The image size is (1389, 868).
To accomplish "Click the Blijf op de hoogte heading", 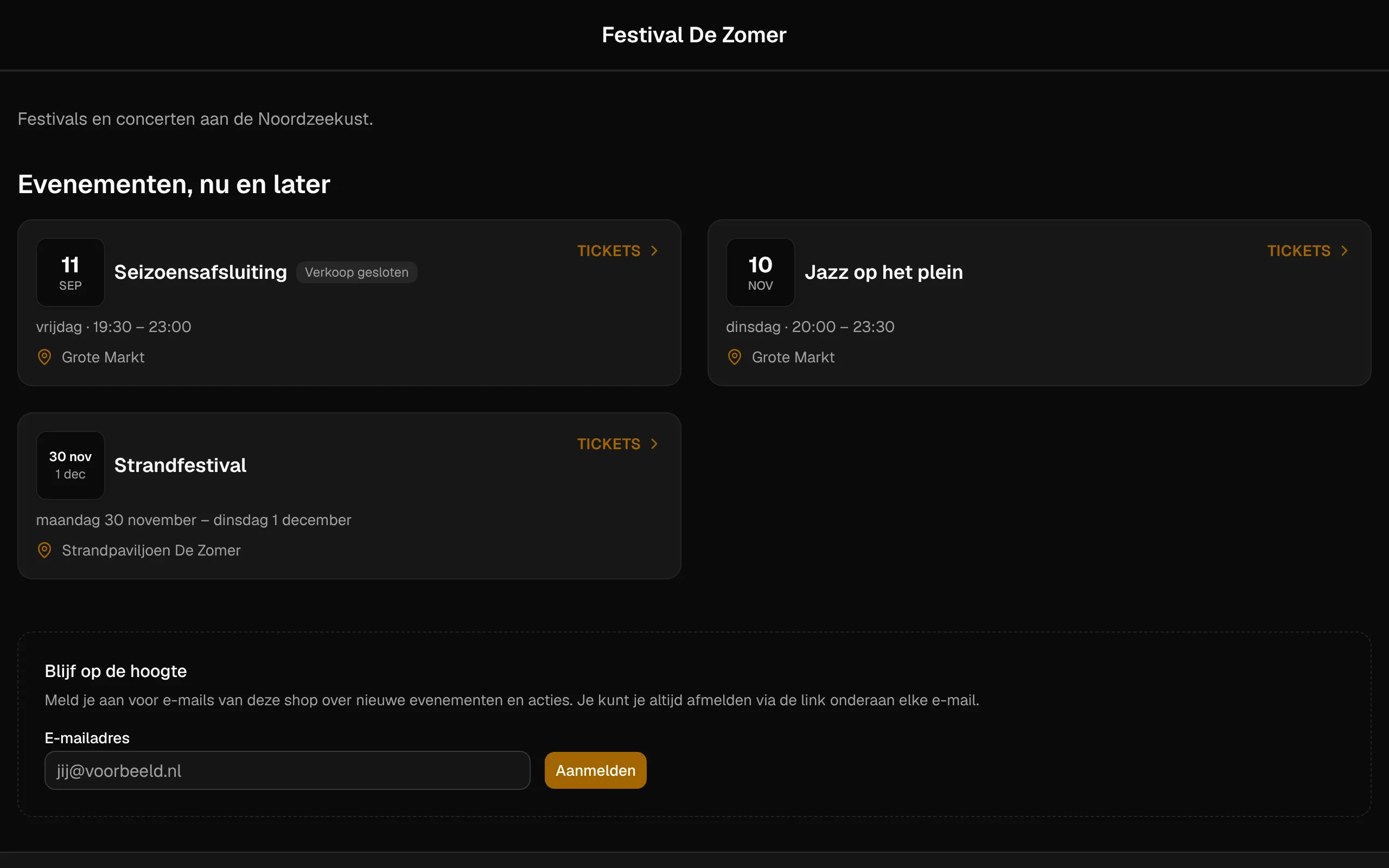I will (116, 671).
